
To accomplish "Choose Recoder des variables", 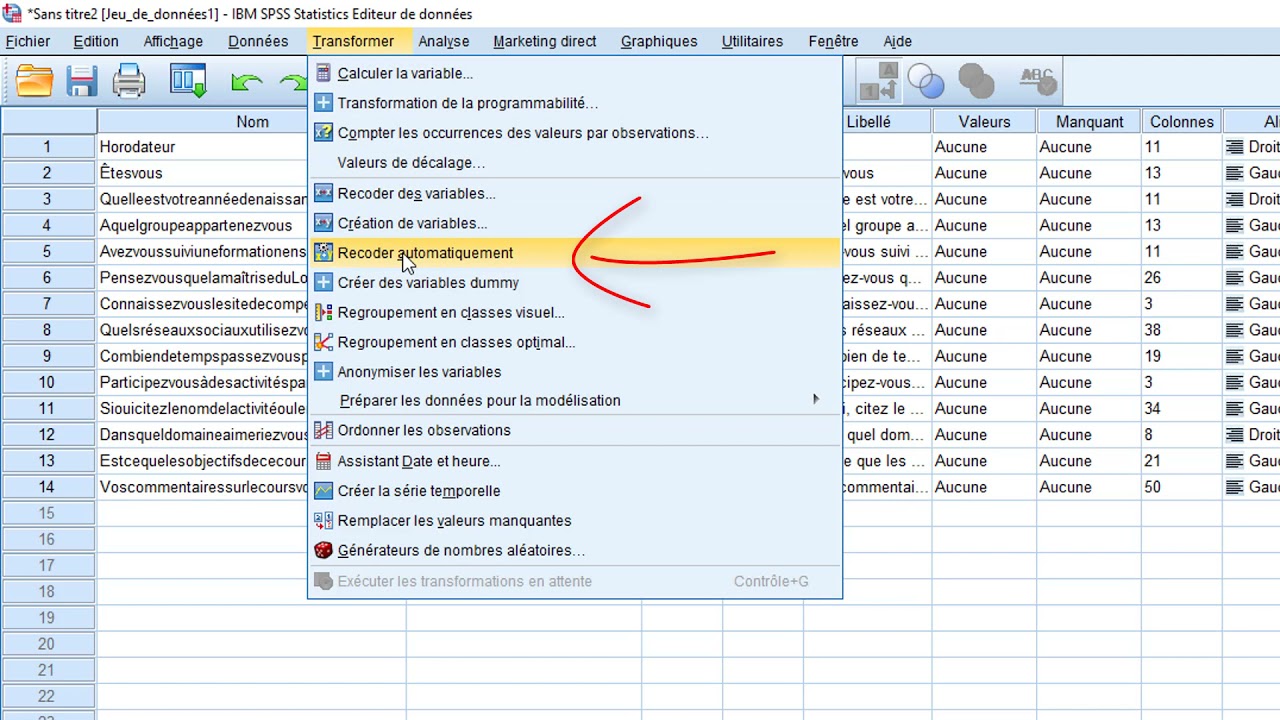I will [x=574, y=193].
